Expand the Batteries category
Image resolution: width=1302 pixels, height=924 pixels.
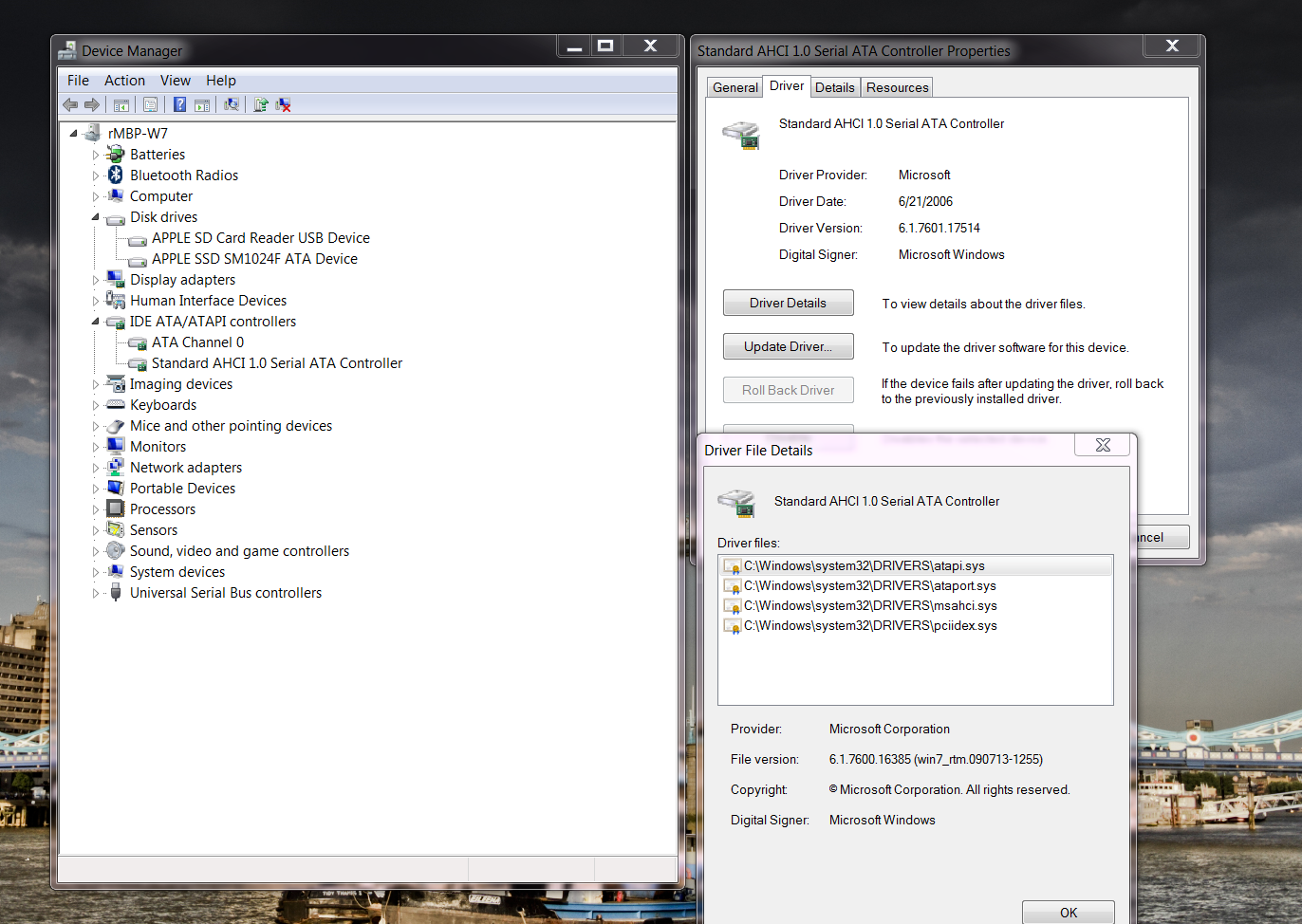96,155
